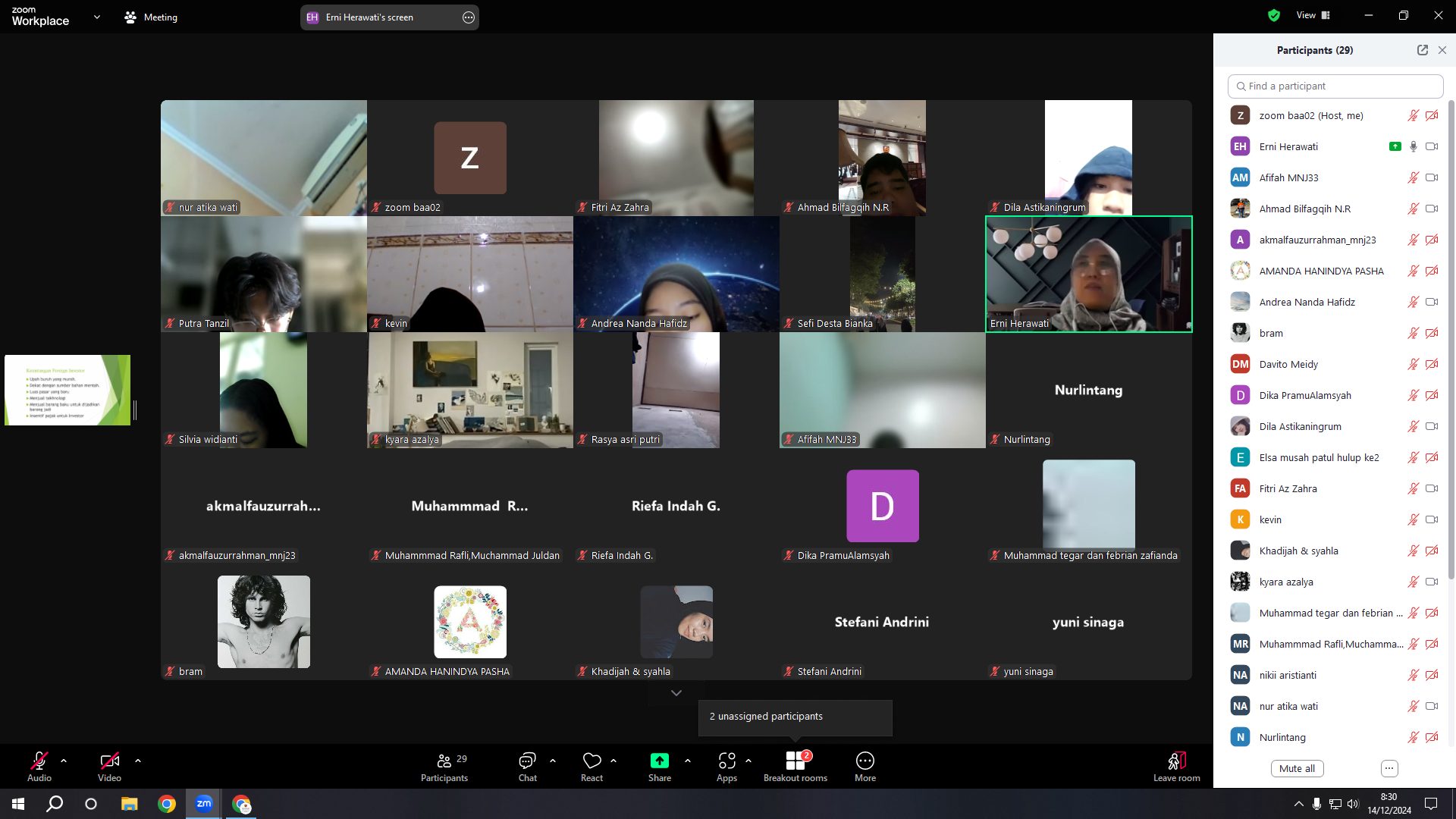Click the Erni Herawati's screen tab
Image resolution: width=1456 pixels, height=819 pixels.
point(389,17)
